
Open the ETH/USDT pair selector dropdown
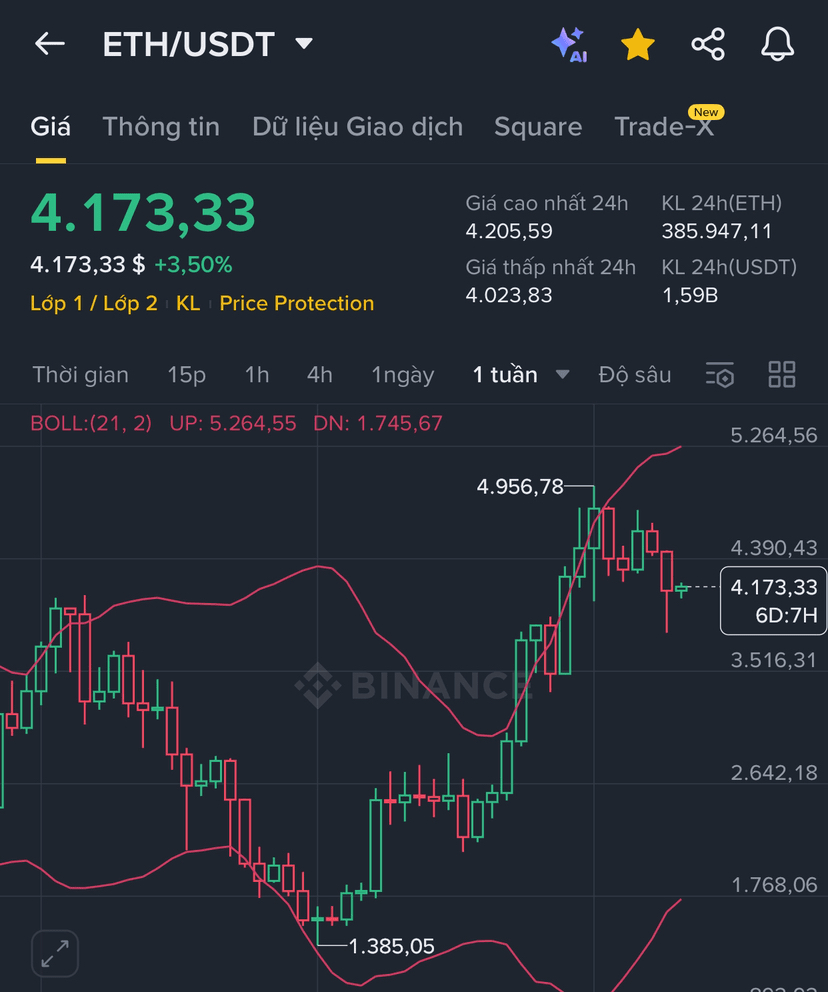tap(304, 44)
